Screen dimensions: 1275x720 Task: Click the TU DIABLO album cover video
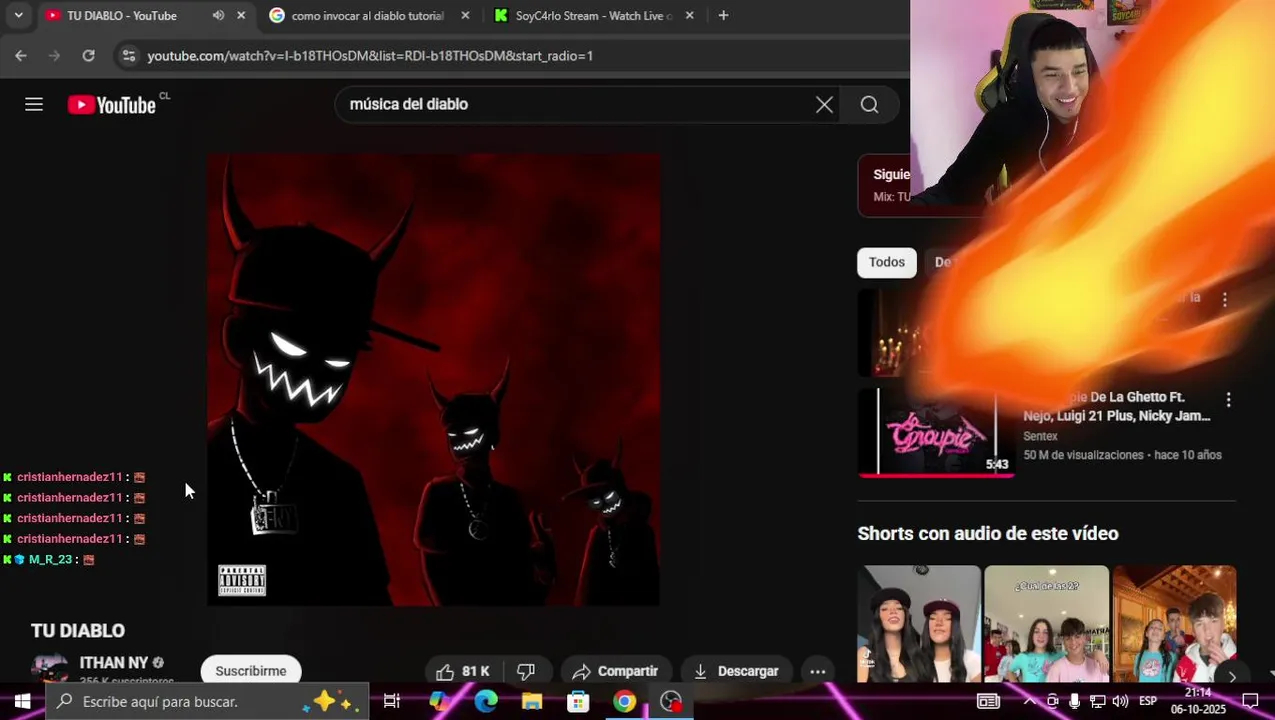tap(433, 379)
